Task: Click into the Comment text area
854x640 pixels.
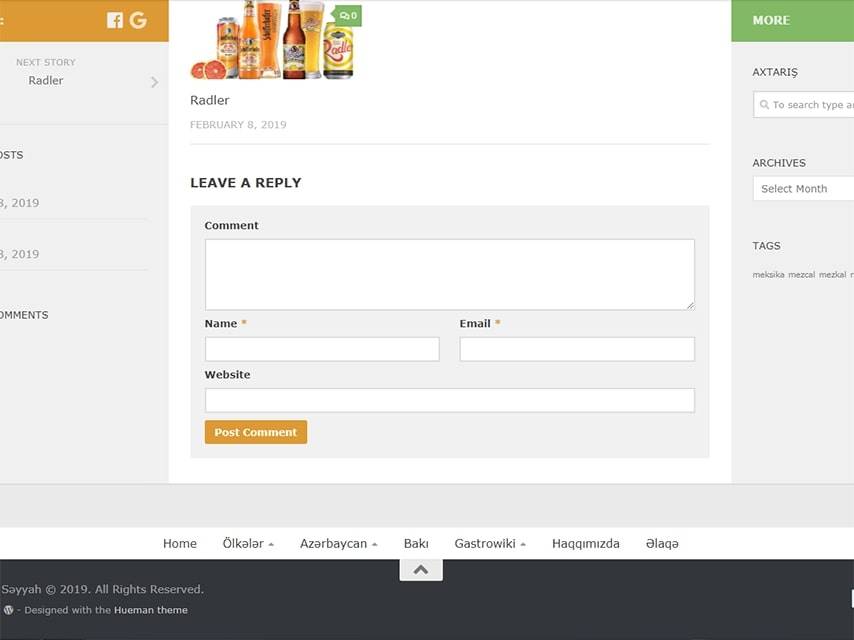Action: [449, 274]
